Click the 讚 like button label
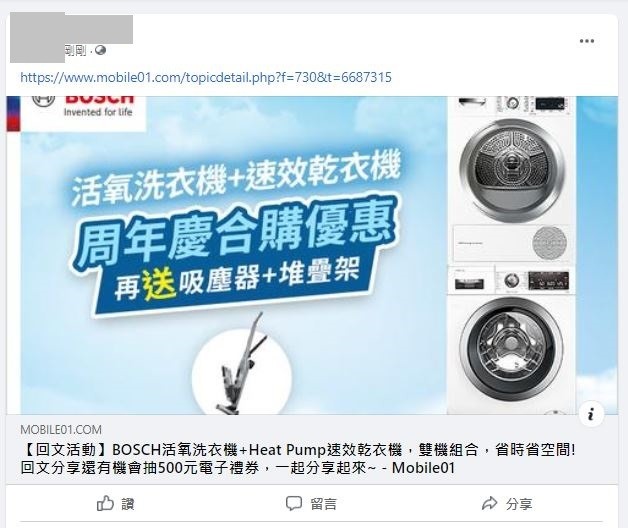This screenshot has width=628, height=528. (128, 504)
